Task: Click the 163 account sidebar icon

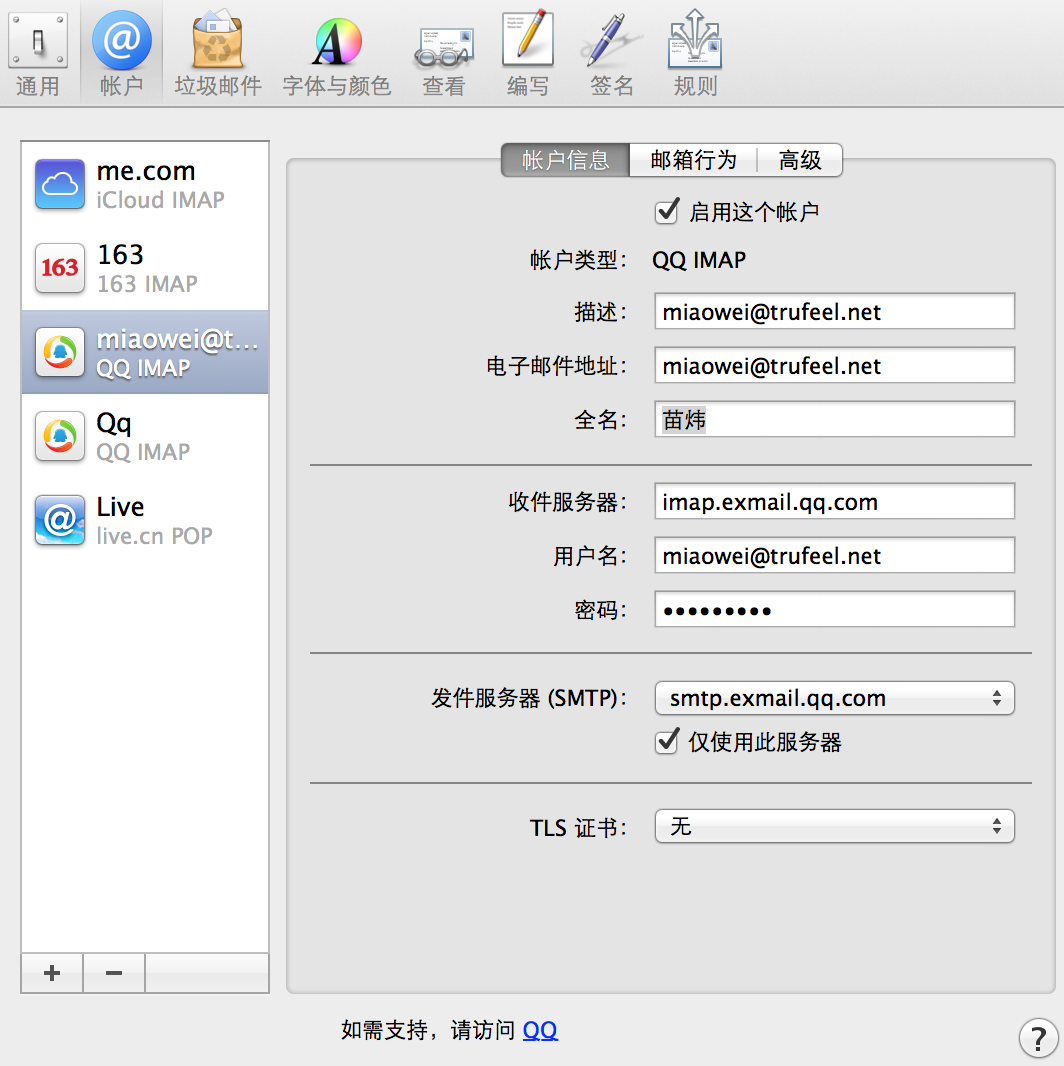Action: (x=59, y=268)
